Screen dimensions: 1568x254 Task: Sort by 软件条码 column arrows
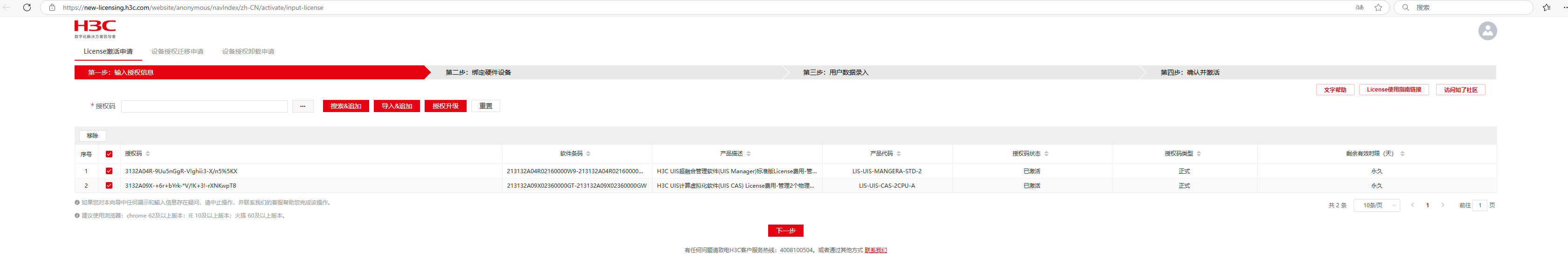589,154
